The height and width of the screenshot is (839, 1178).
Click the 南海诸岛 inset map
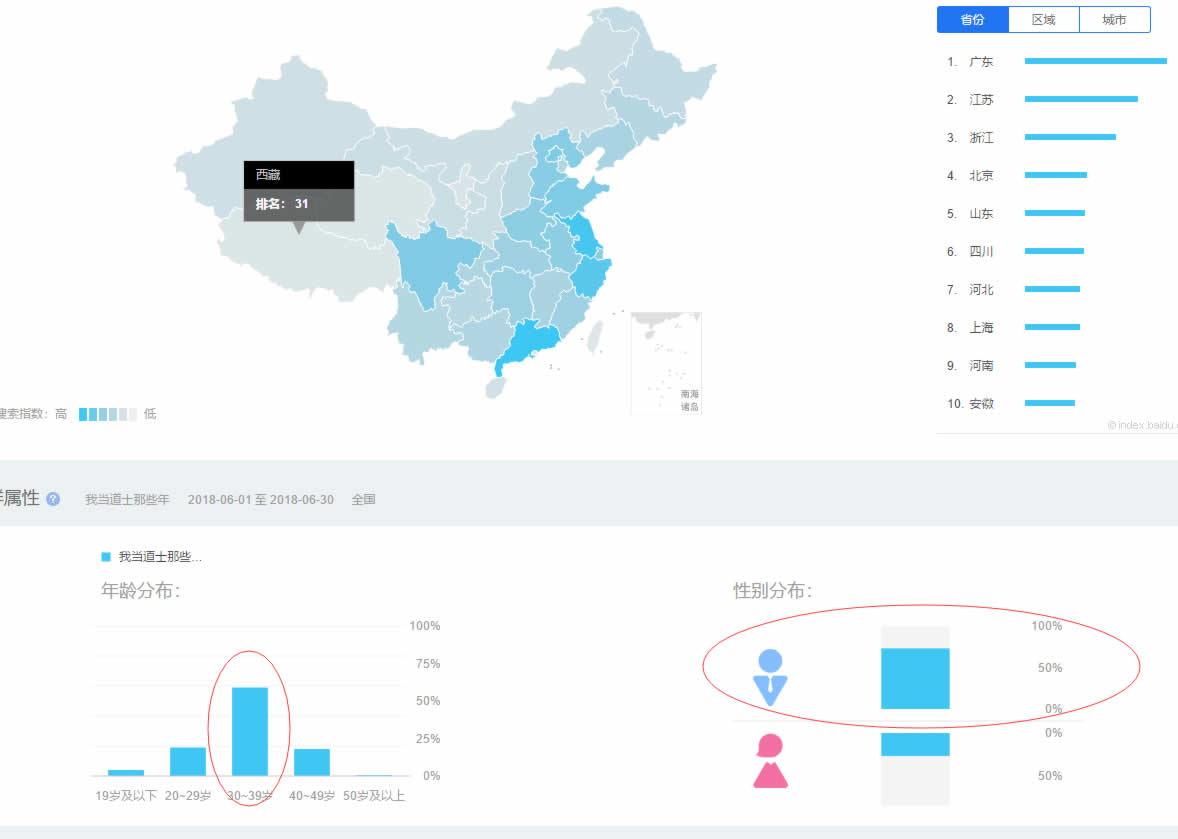tap(666, 362)
